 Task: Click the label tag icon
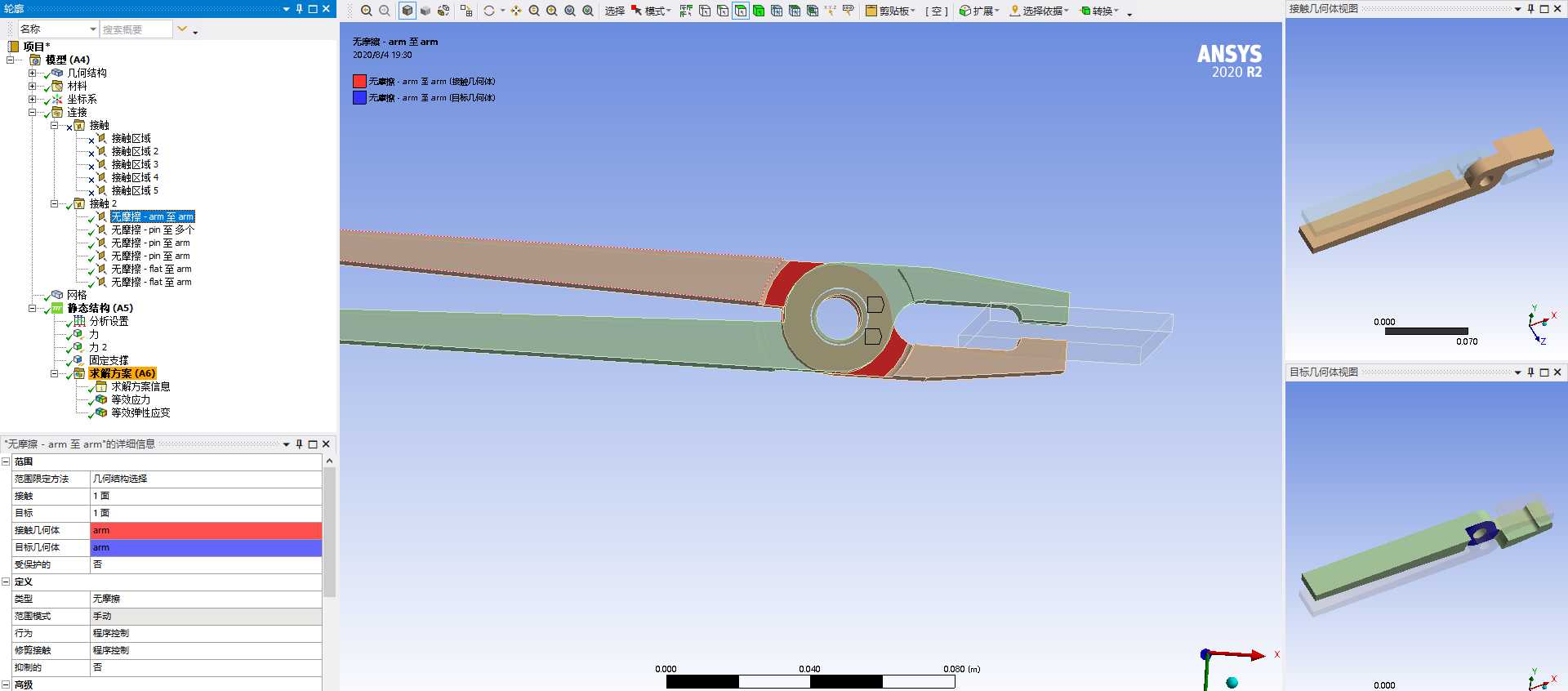tap(849, 11)
